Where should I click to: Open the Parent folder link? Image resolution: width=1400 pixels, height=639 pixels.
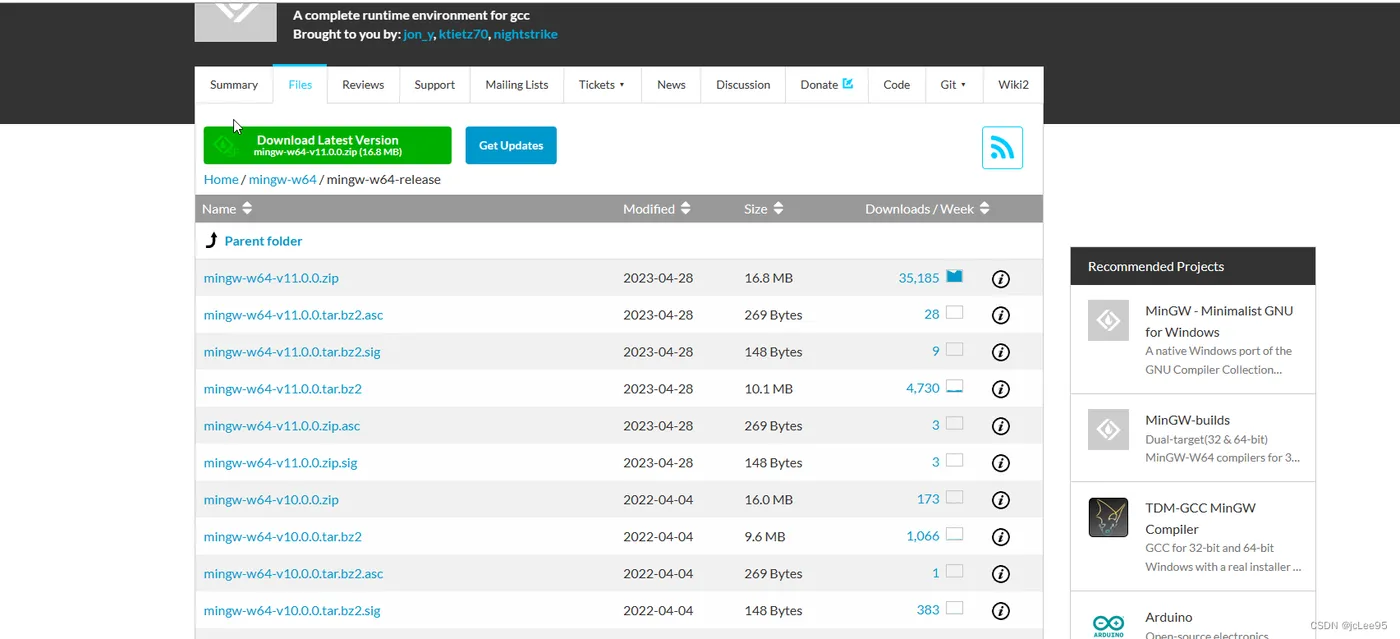(263, 241)
